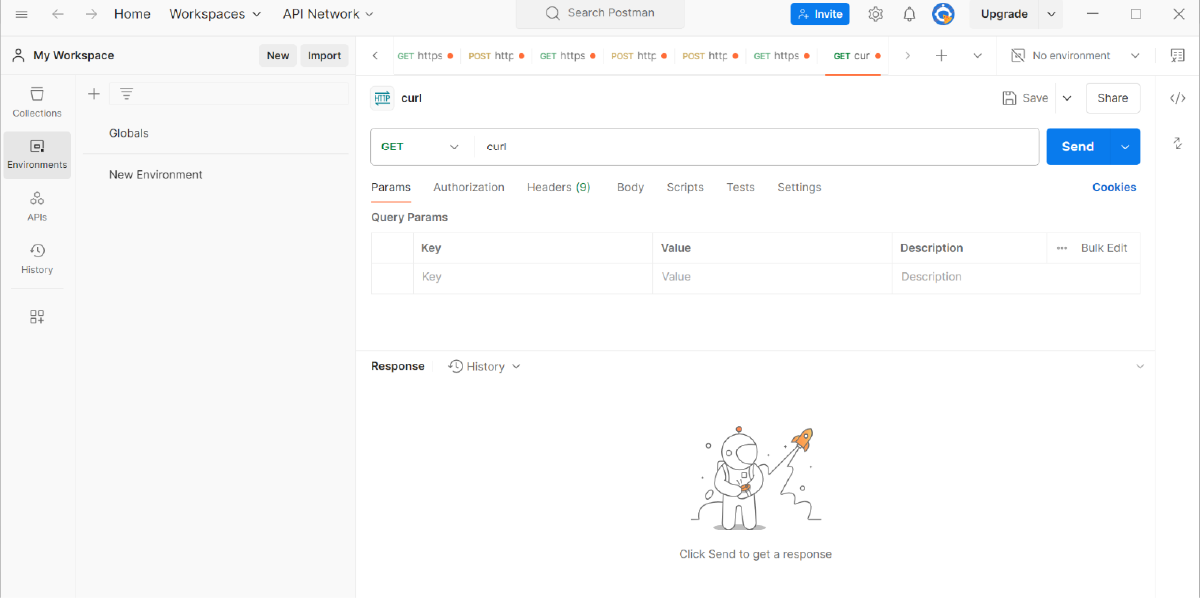Switch to the Body tab
Viewport: 1200px width, 598px height.
630,187
